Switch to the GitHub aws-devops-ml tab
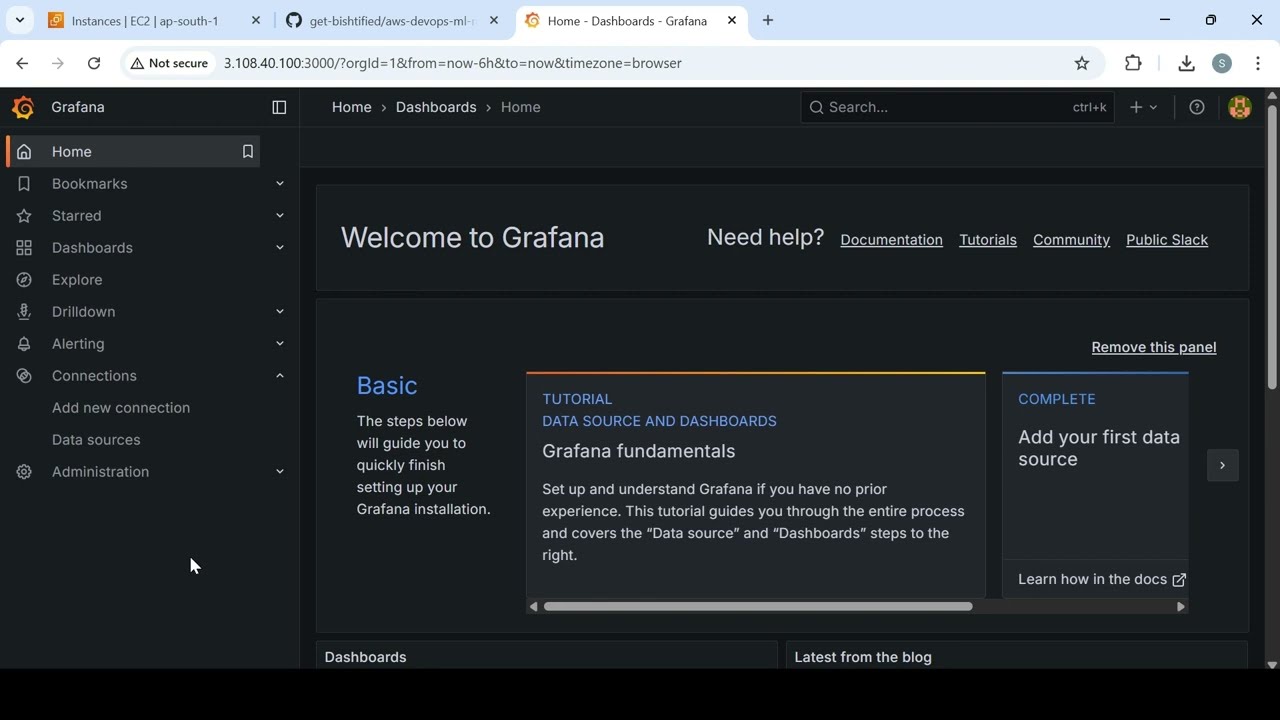This screenshot has height=720, width=1280. coord(393,20)
